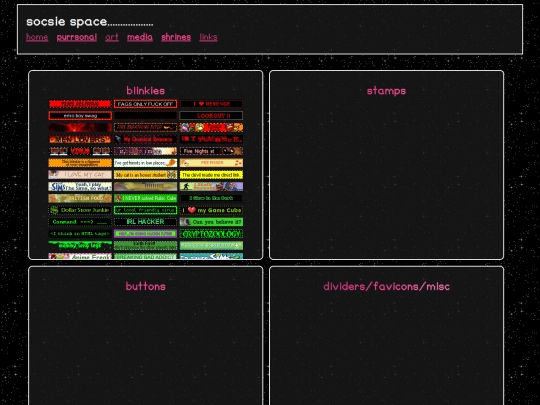The height and width of the screenshot is (405, 540).
Task: Open the art section link
Action: (x=112, y=37)
